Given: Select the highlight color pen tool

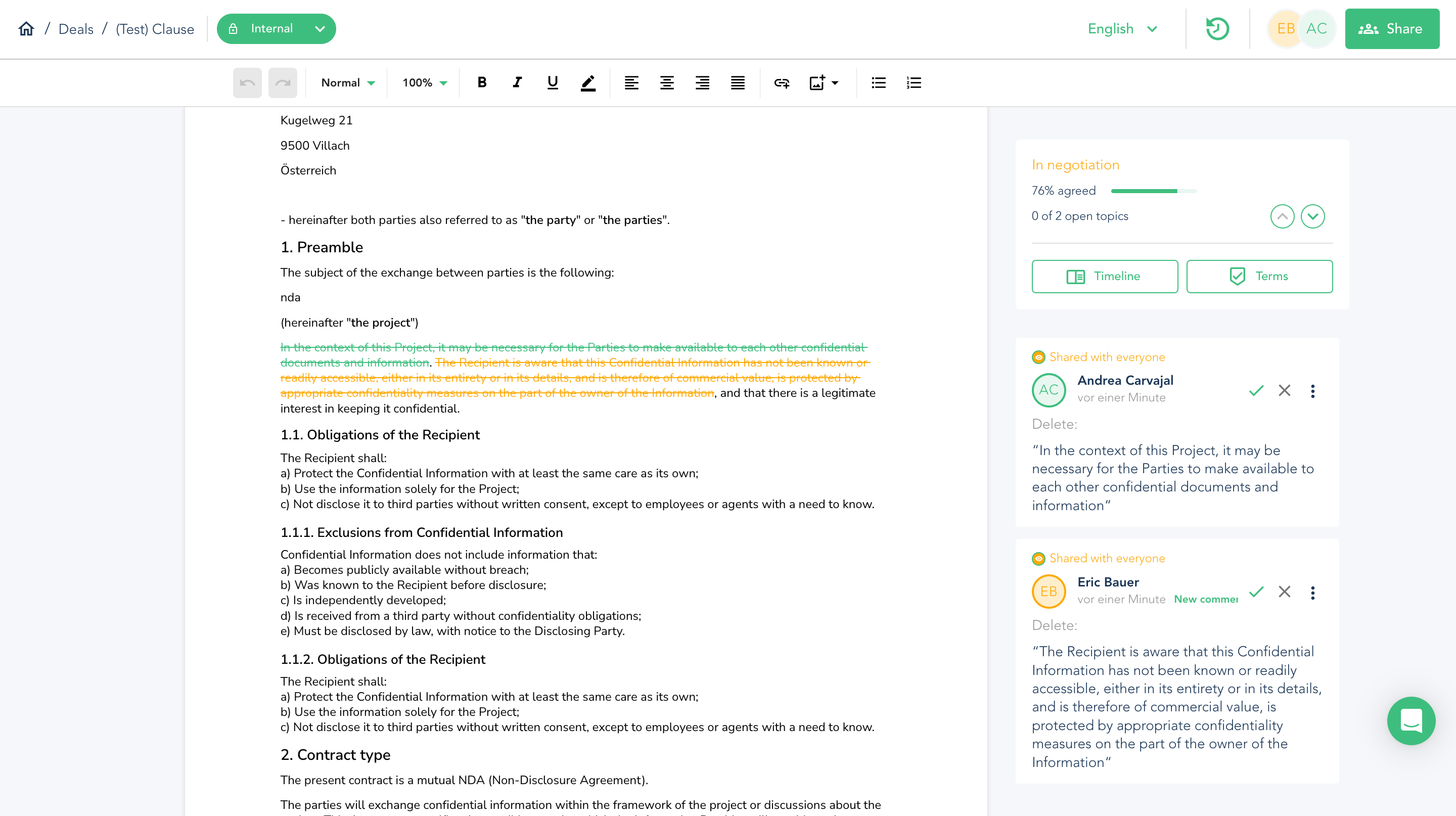Looking at the screenshot, I should coord(588,83).
